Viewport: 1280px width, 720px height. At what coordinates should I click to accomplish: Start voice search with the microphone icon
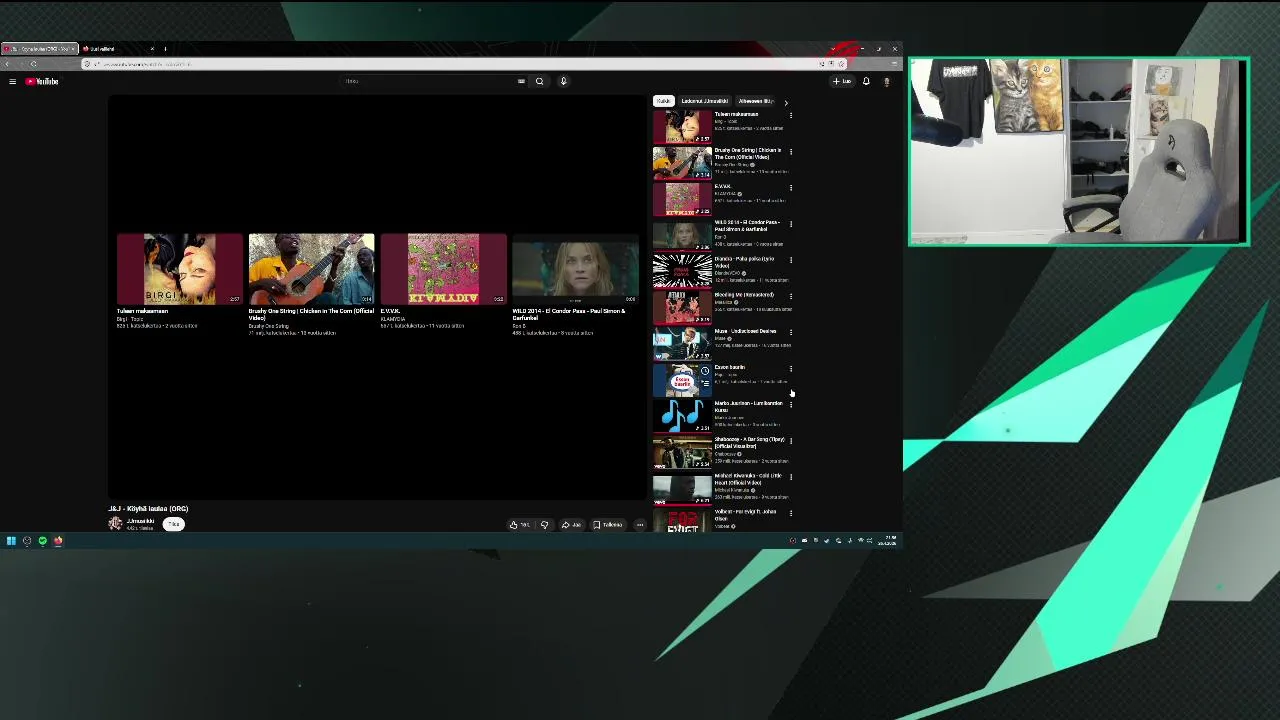(563, 81)
